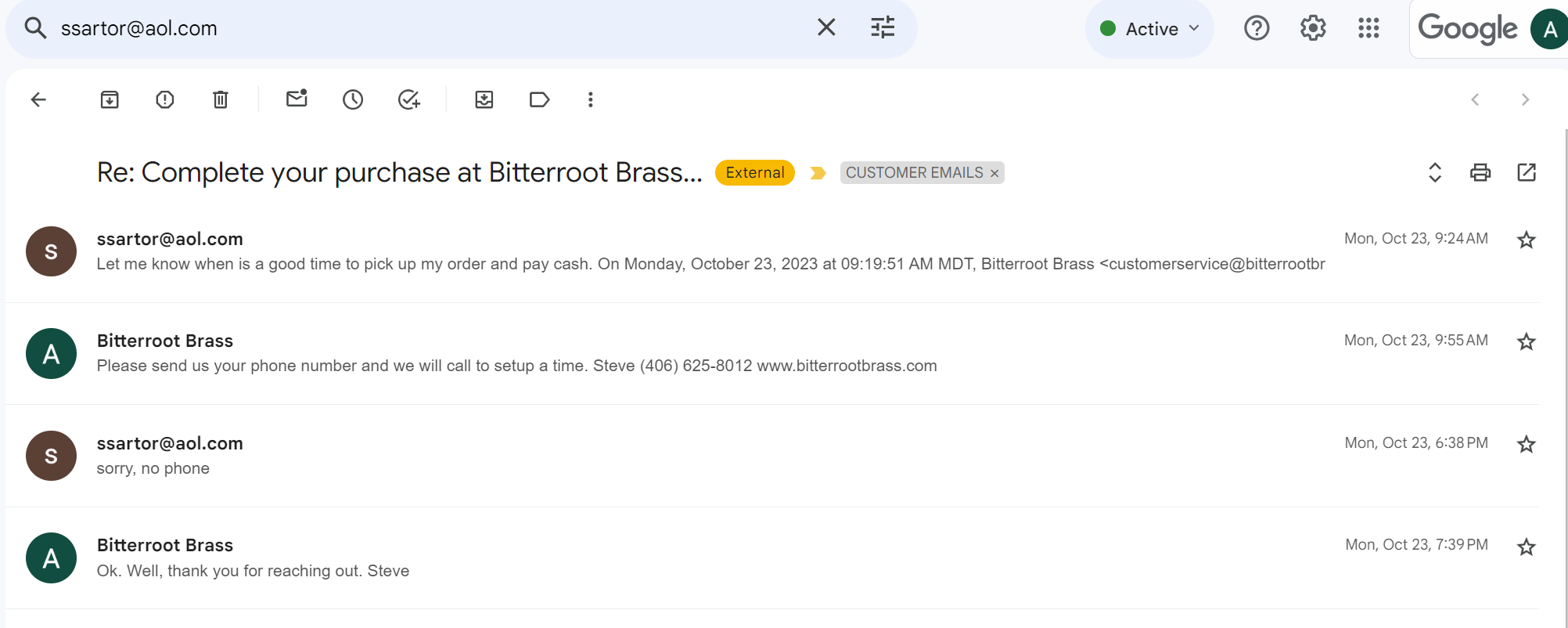
Task: Print the whole conversation
Action: [1480, 172]
